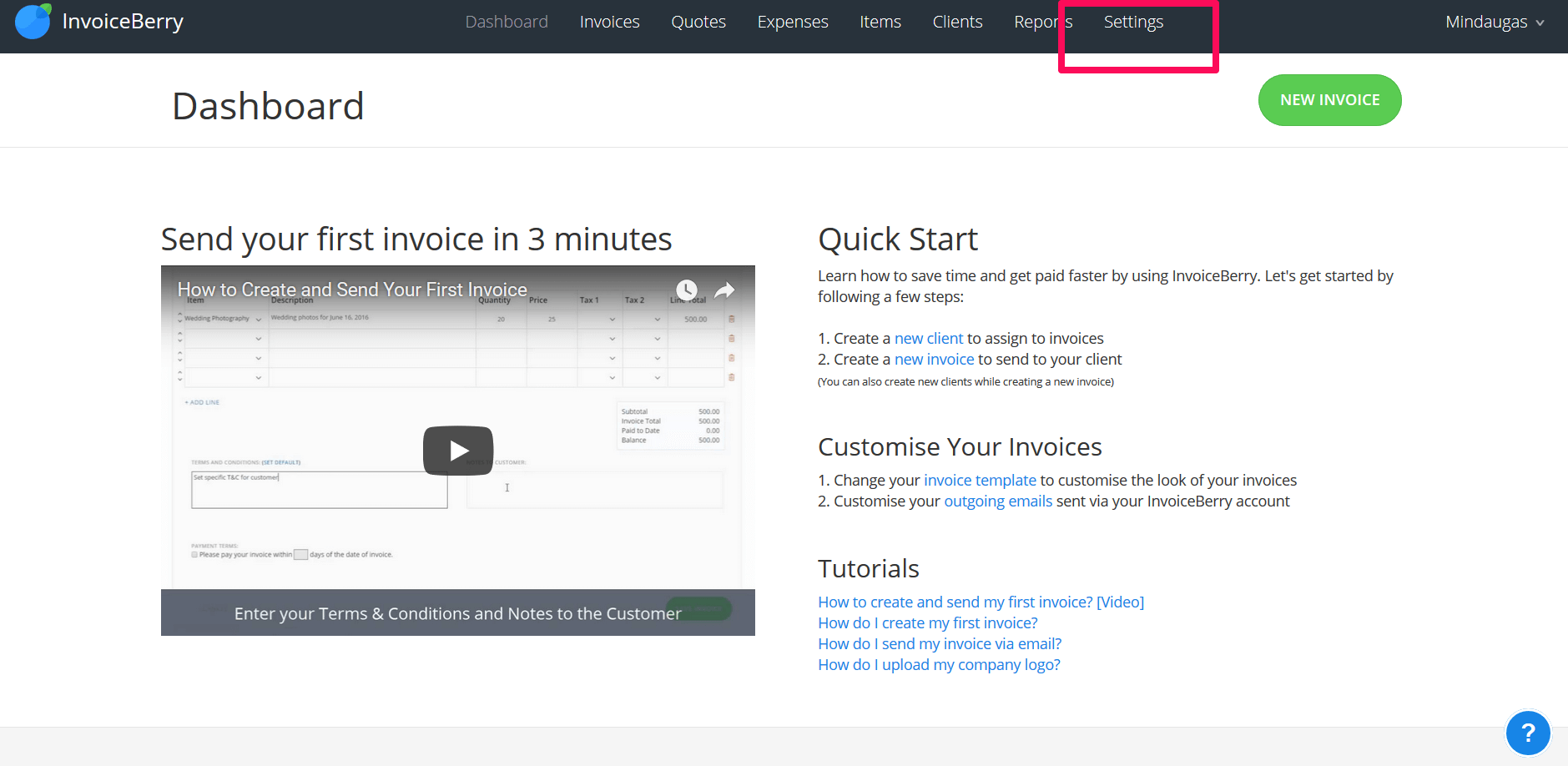Click the InvoiceBerry brand name text

(123, 22)
